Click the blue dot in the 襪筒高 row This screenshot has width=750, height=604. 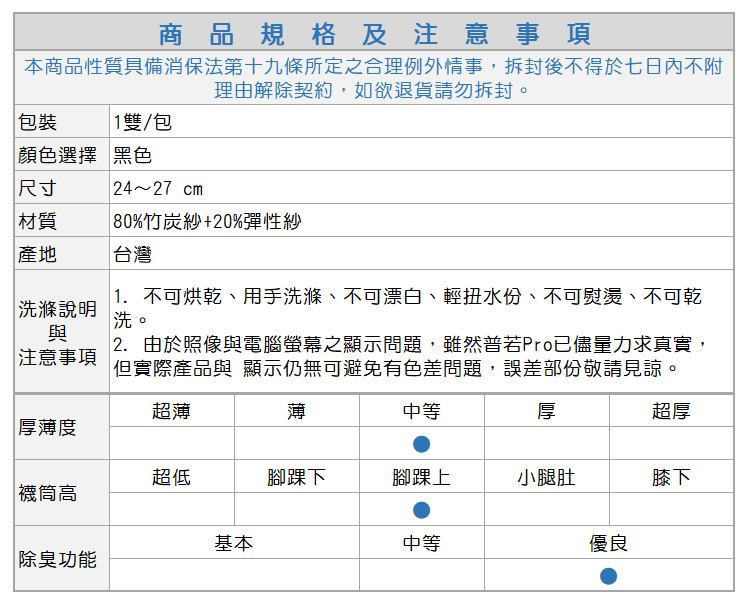(421, 510)
